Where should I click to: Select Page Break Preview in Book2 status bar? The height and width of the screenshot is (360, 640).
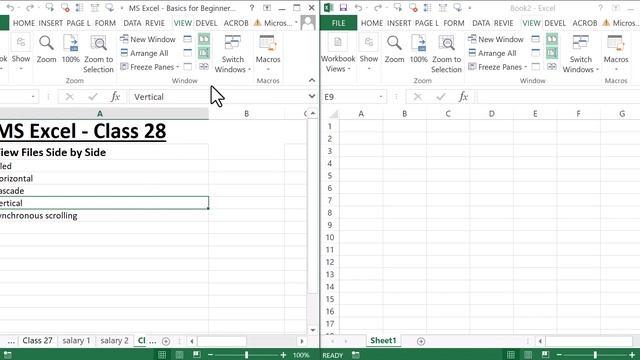(545, 355)
